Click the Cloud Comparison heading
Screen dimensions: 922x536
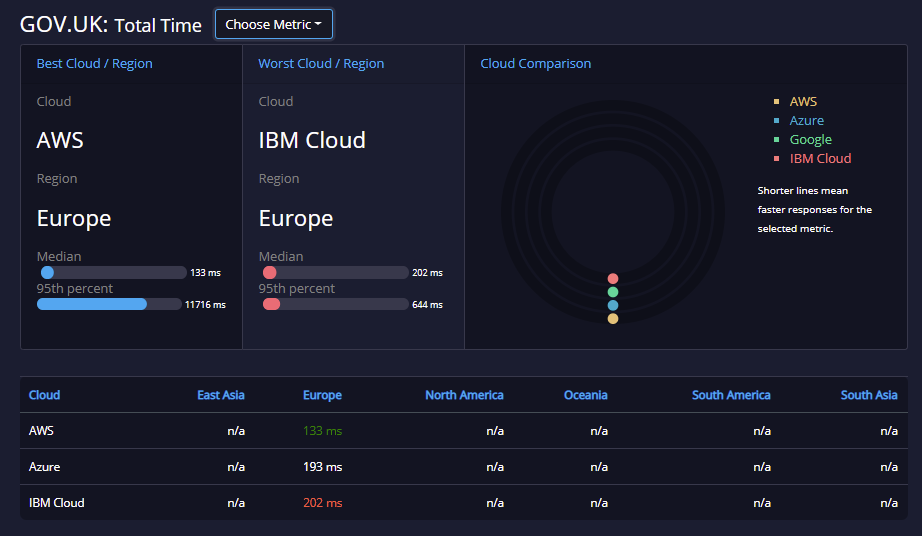coord(536,63)
